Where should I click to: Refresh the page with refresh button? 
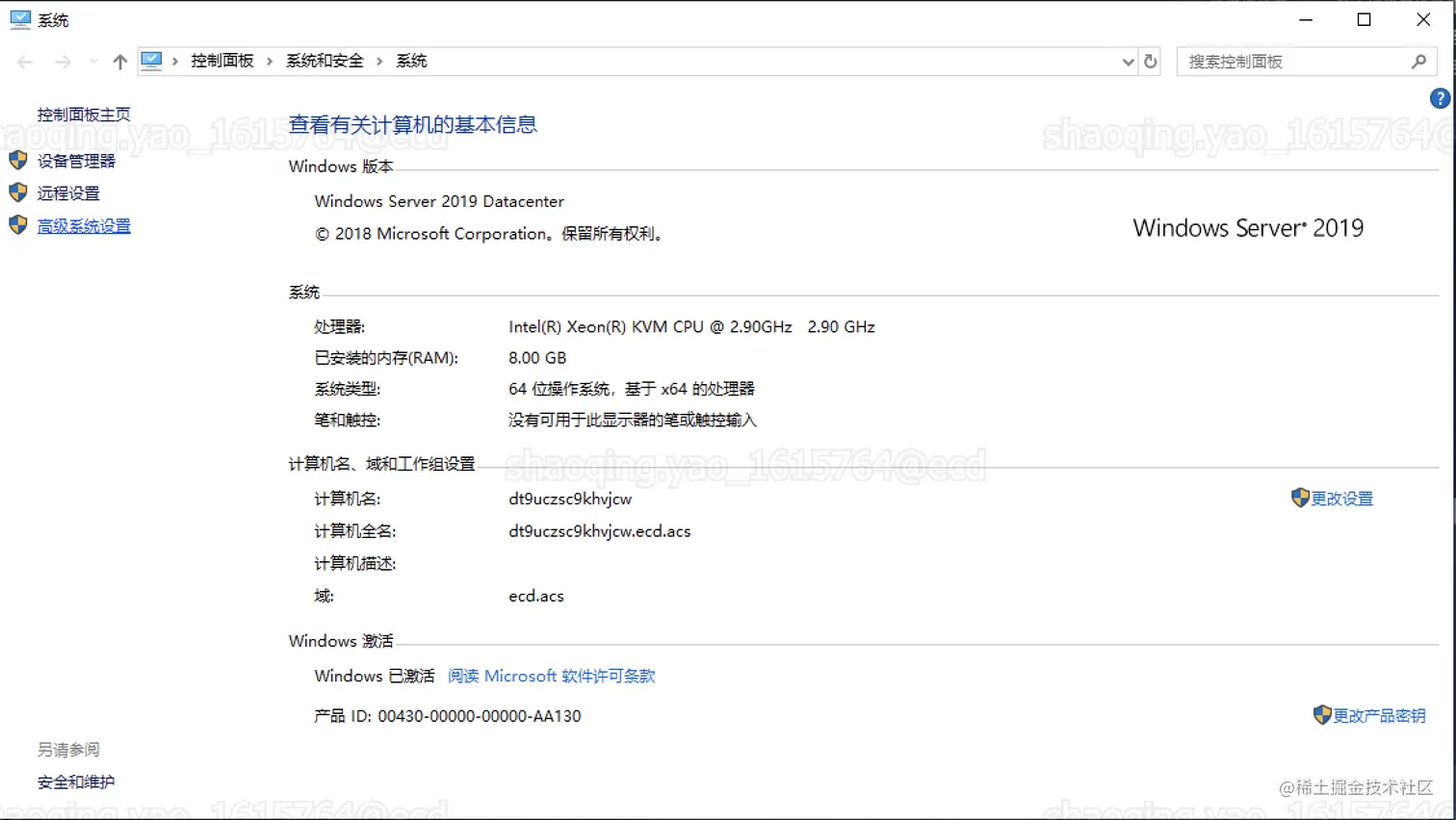(1150, 62)
